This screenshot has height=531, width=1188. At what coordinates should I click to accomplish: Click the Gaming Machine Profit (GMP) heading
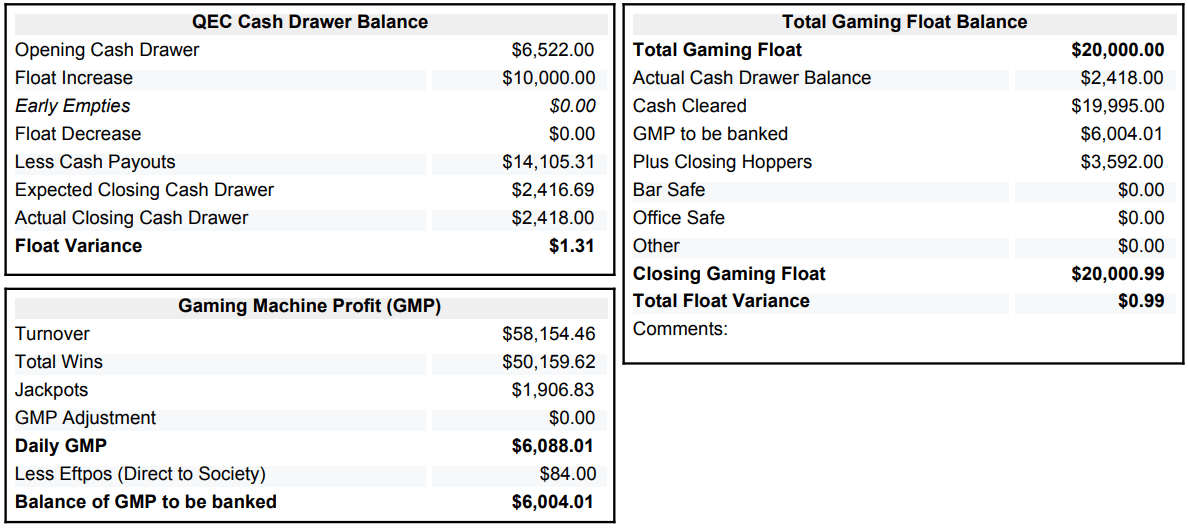(309, 306)
